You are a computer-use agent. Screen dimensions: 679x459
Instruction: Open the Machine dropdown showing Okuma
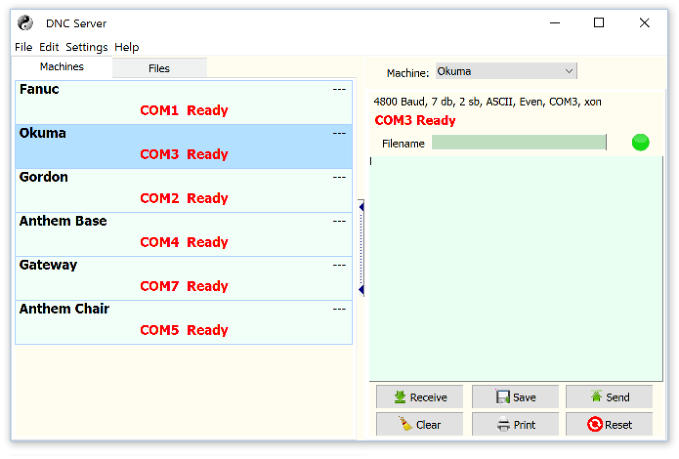click(506, 71)
